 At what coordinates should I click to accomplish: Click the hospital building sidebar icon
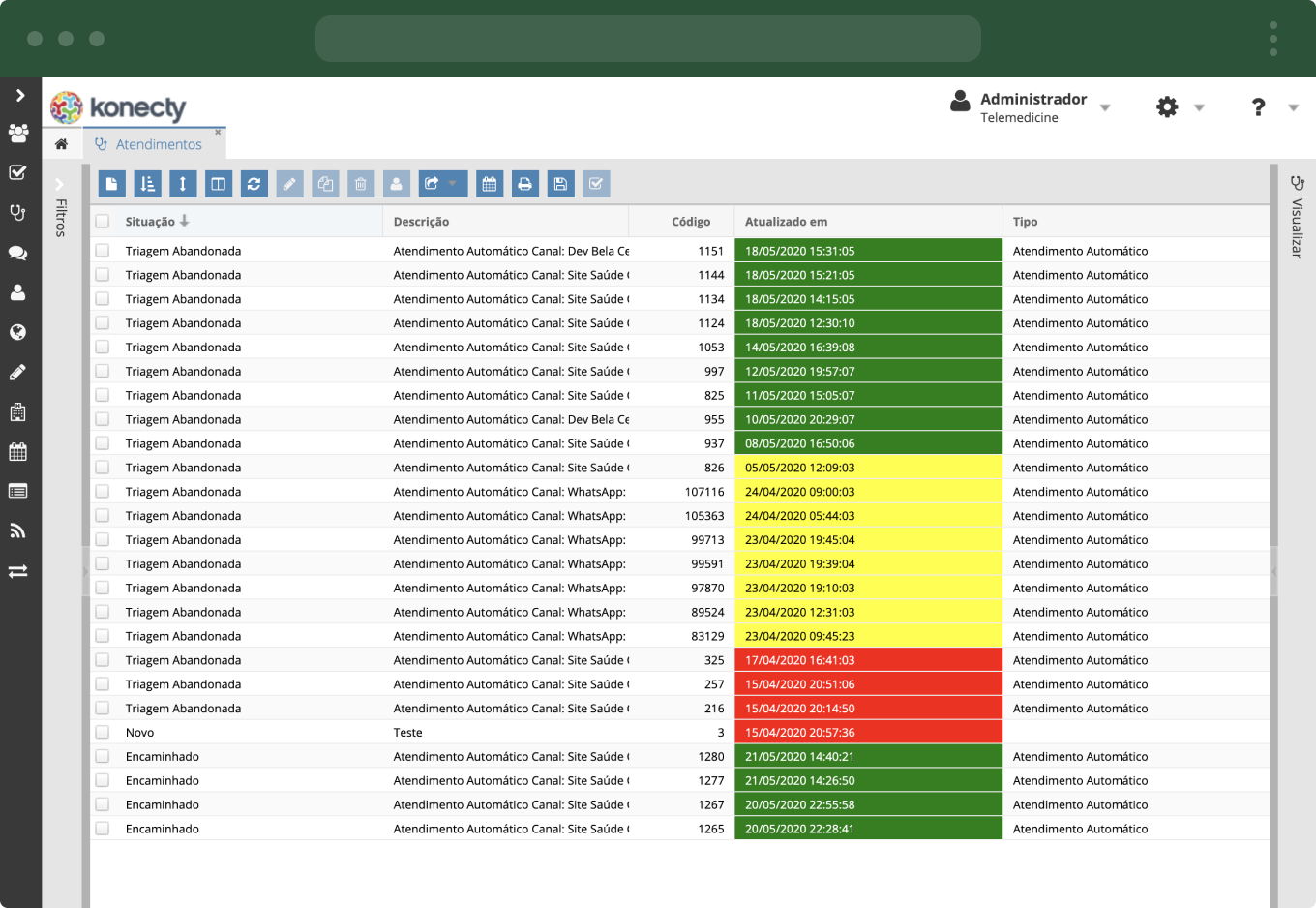click(x=17, y=412)
